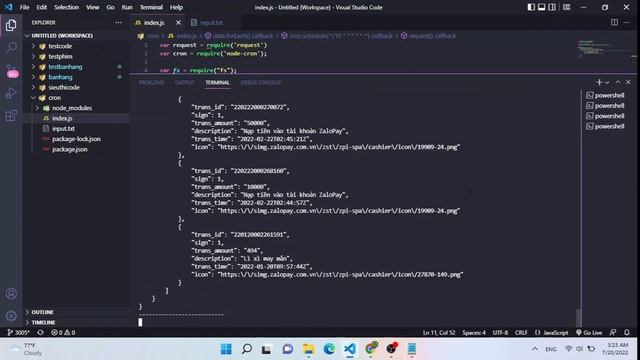The width and height of the screenshot is (640, 360).
Task: Click the Go Live status button
Action: 589,332
